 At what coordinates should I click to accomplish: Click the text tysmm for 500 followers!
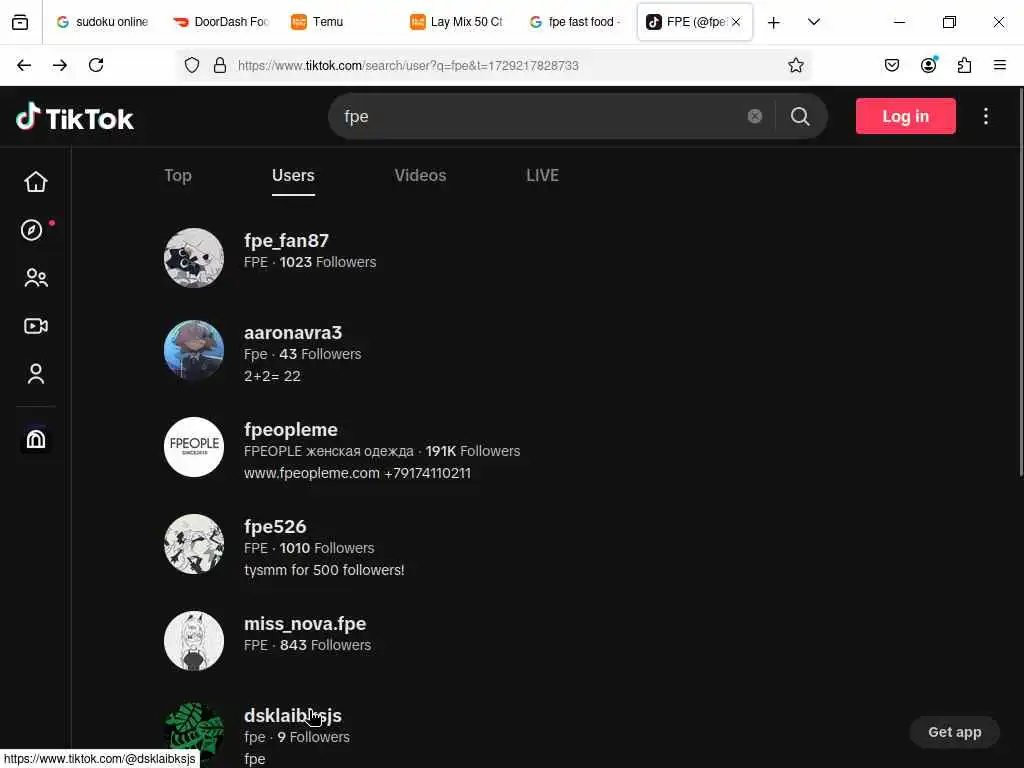tap(324, 570)
